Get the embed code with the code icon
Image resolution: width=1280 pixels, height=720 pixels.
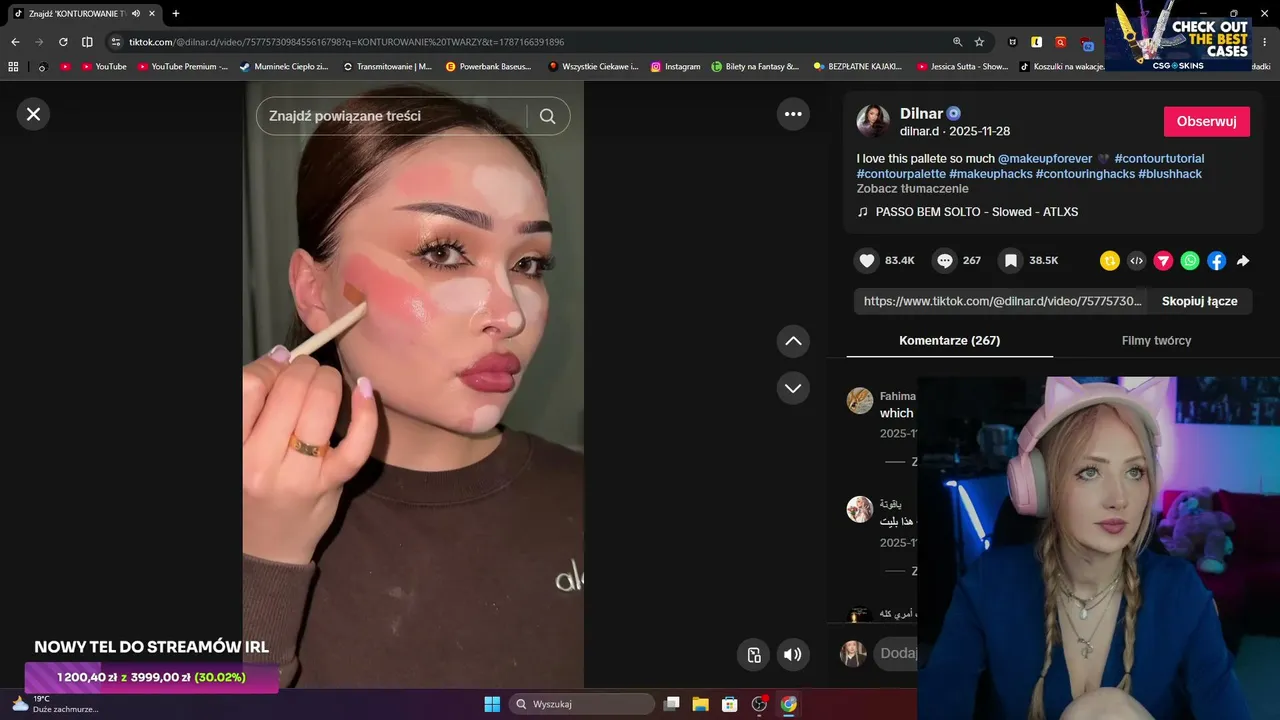tap(1136, 261)
